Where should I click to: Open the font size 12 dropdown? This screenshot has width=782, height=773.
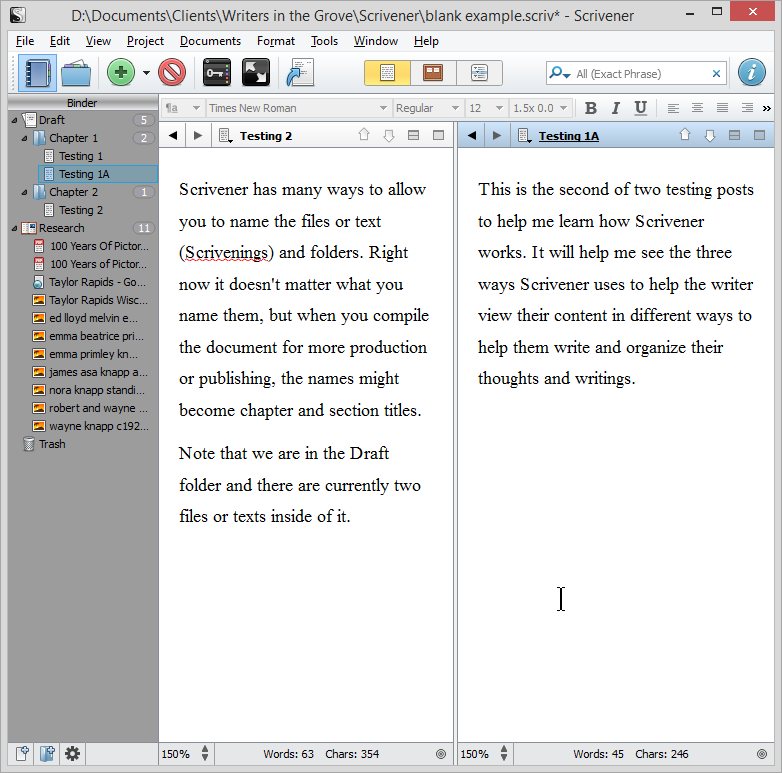click(486, 108)
